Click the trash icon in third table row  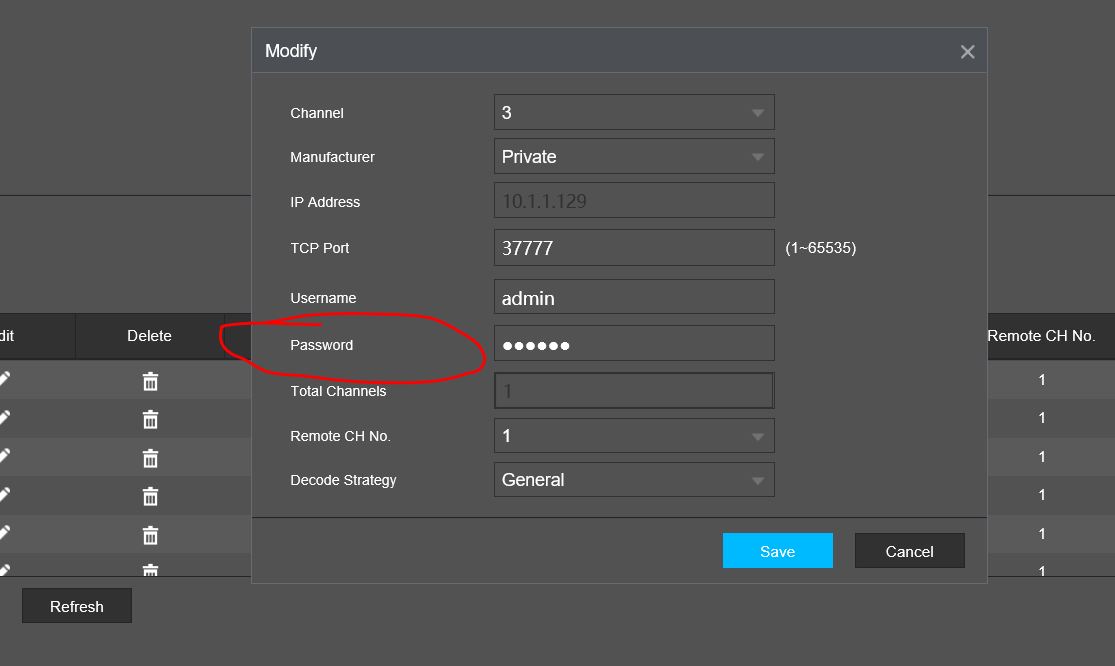click(x=150, y=458)
